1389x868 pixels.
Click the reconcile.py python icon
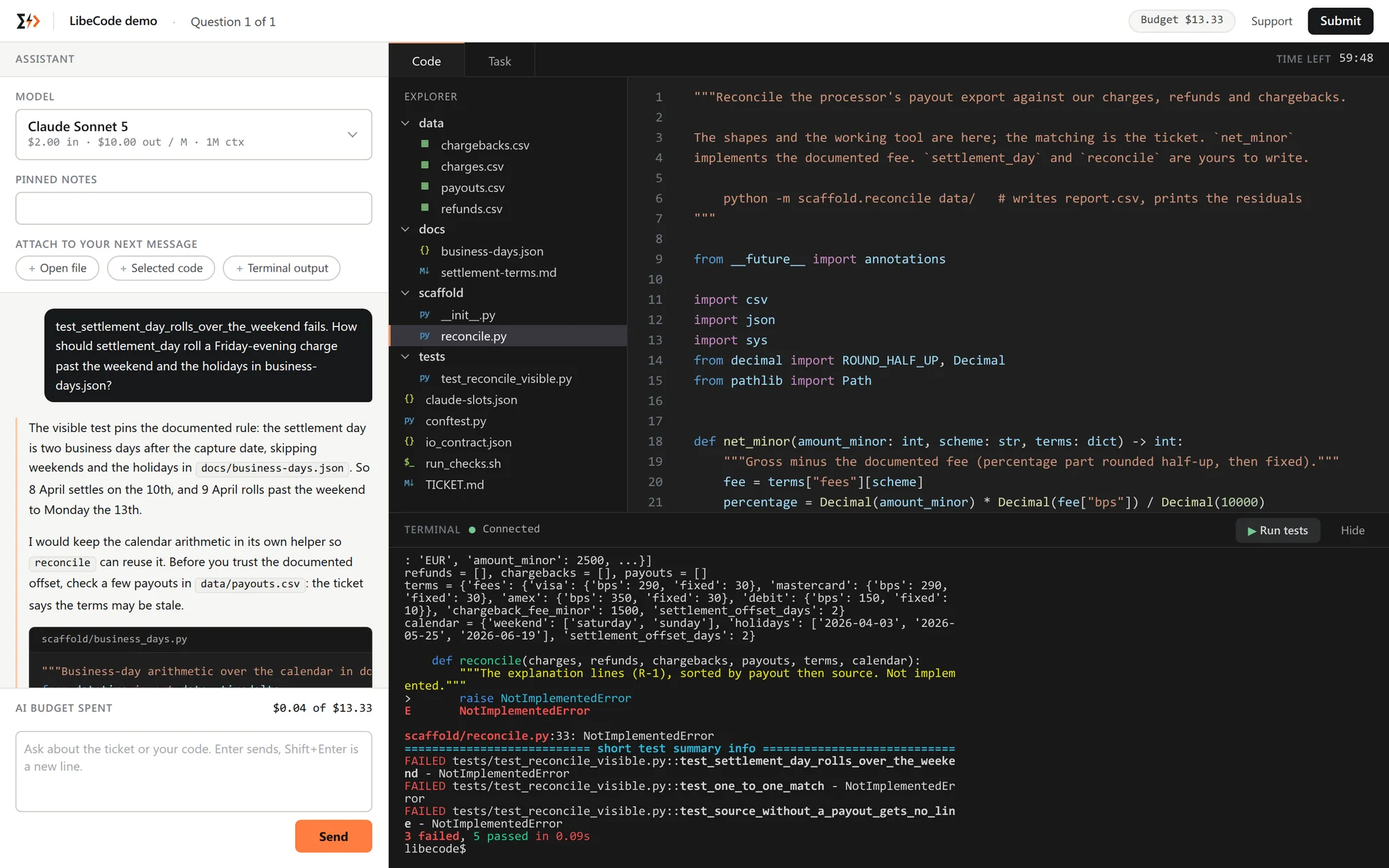[425, 335]
